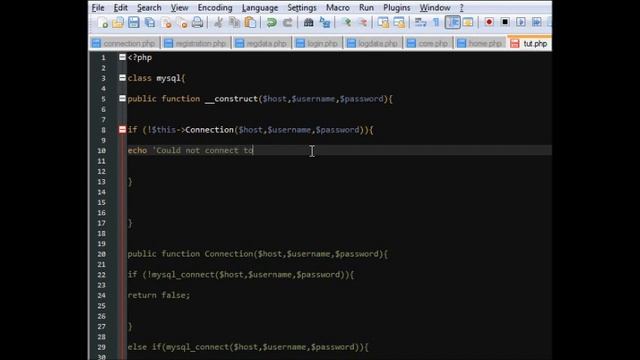Open the Run menu
The height and width of the screenshot is (360, 640).
click(x=366, y=8)
